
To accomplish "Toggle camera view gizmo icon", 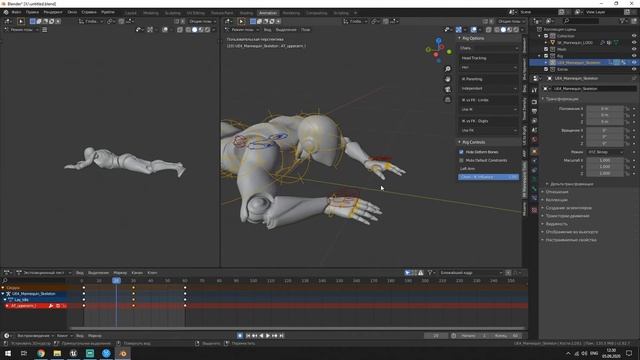I will (448, 89).
